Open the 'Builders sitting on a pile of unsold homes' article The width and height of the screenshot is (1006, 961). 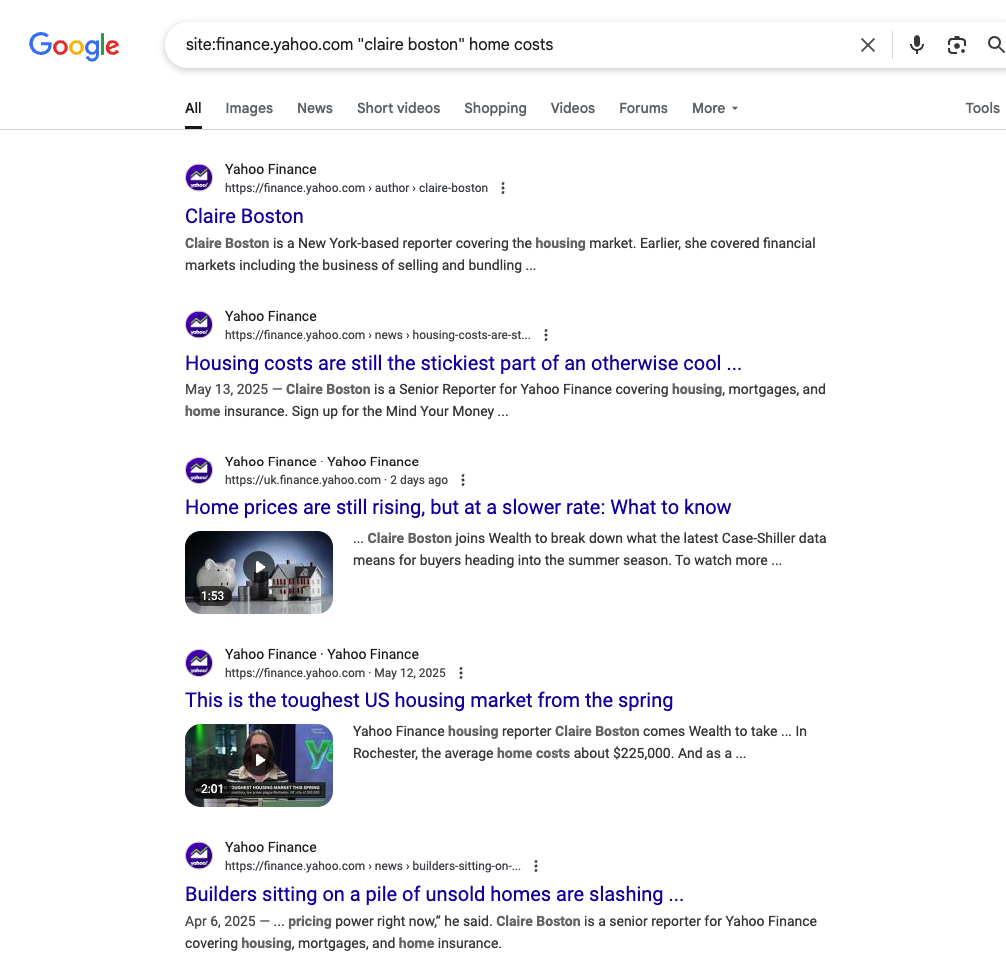[x=433, y=894]
